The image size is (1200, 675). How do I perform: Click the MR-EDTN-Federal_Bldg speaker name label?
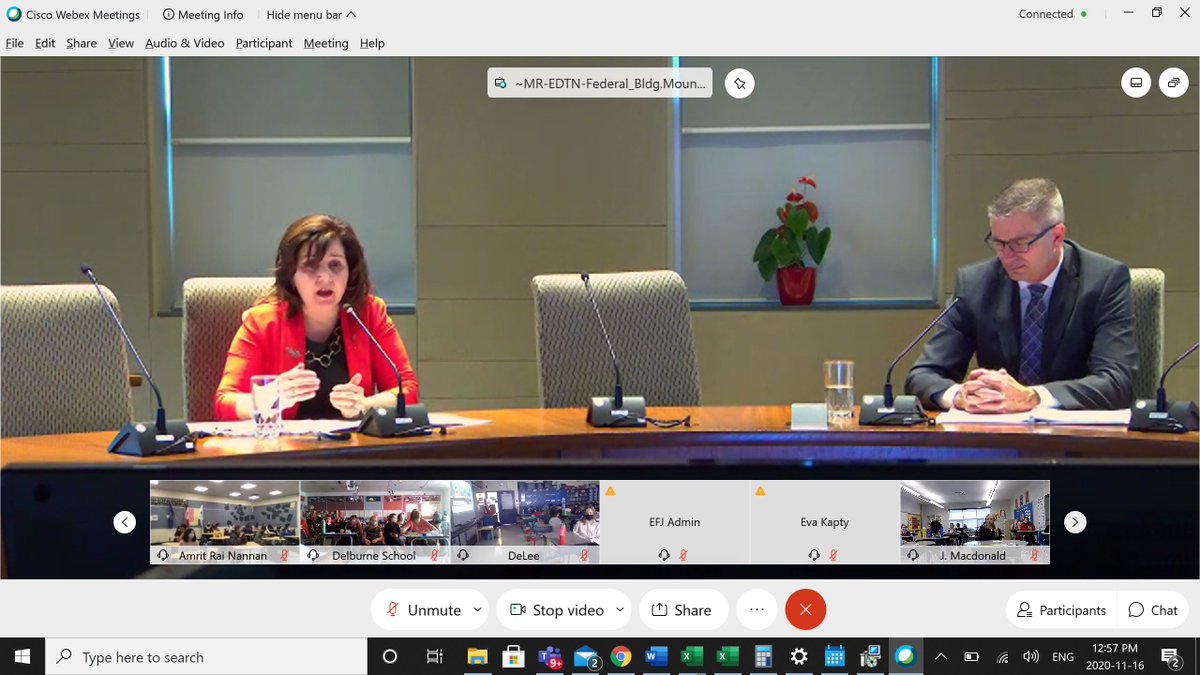(600, 84)
